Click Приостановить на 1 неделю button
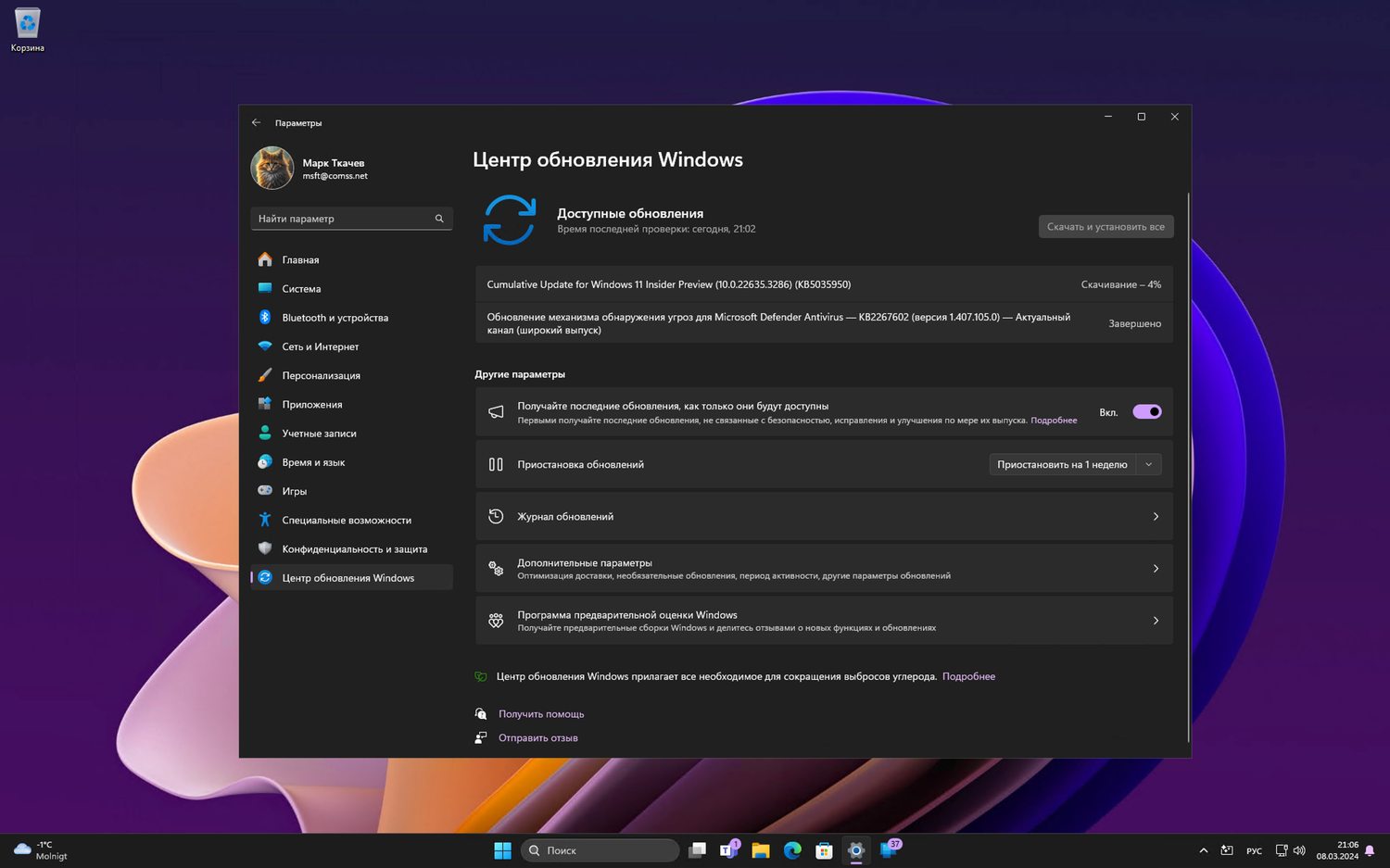1390x868 pixels. 1063,465
